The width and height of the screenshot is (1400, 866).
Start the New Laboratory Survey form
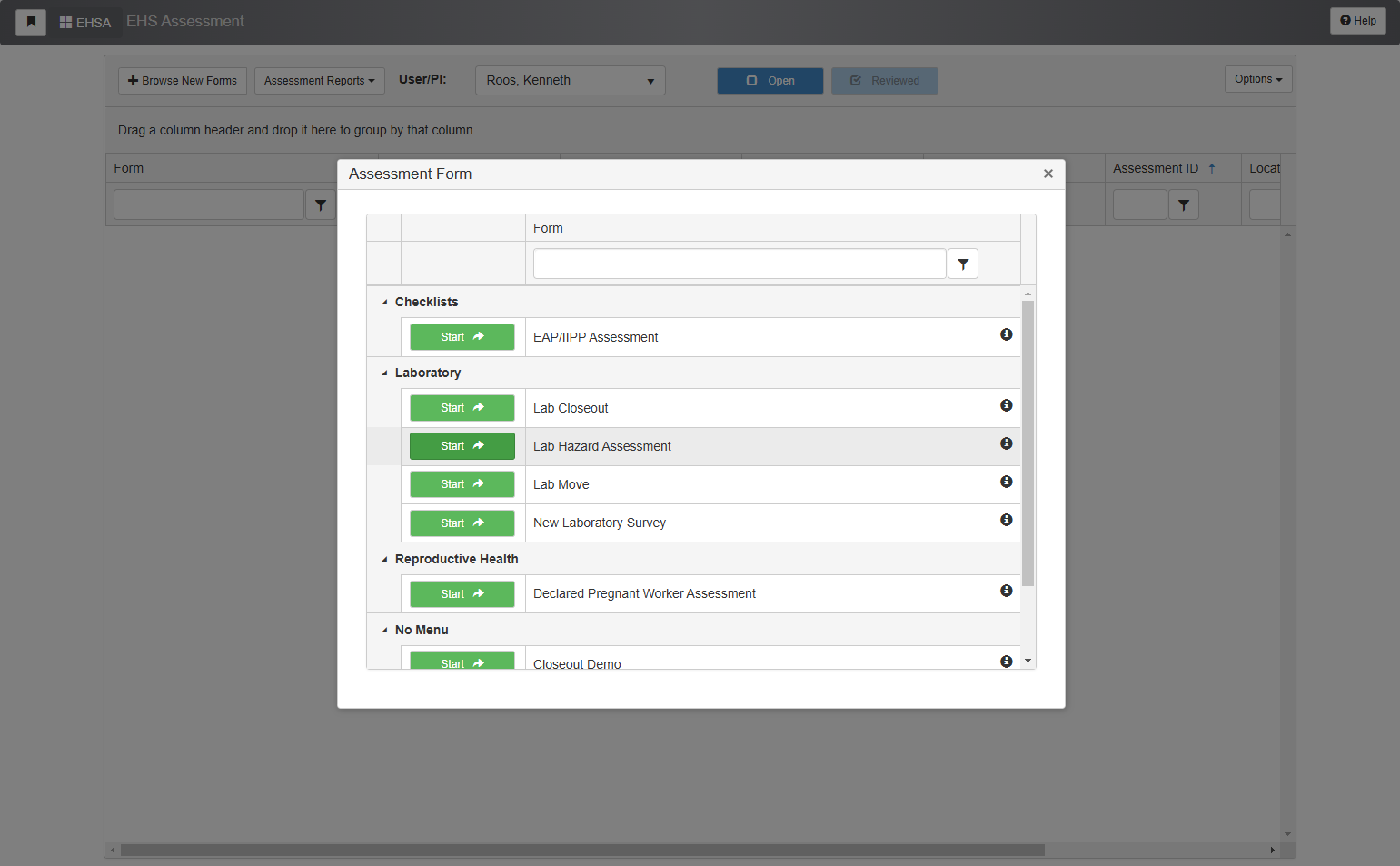462,523
